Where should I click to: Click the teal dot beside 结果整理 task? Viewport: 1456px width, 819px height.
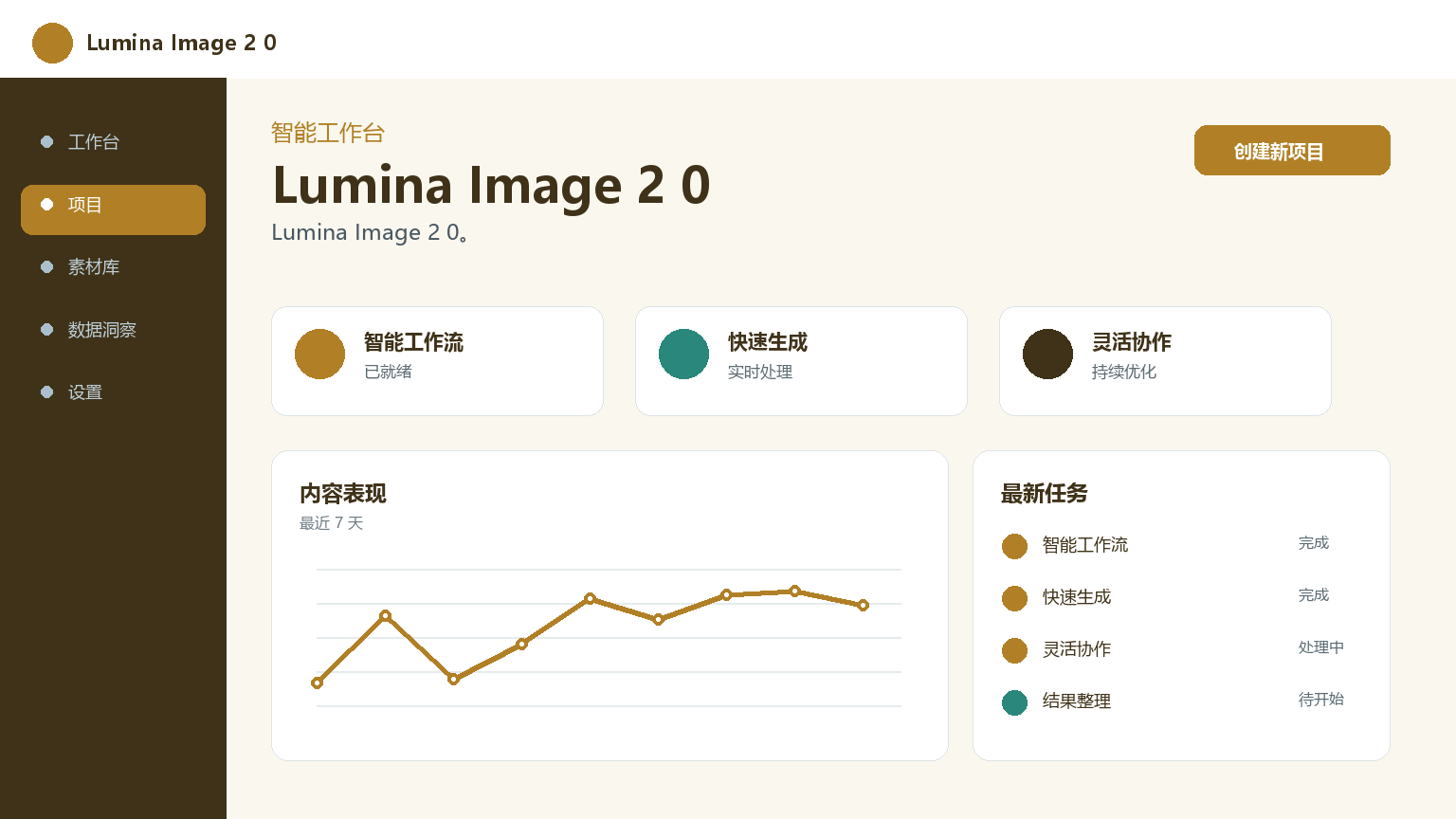[x=1014, y=702]
